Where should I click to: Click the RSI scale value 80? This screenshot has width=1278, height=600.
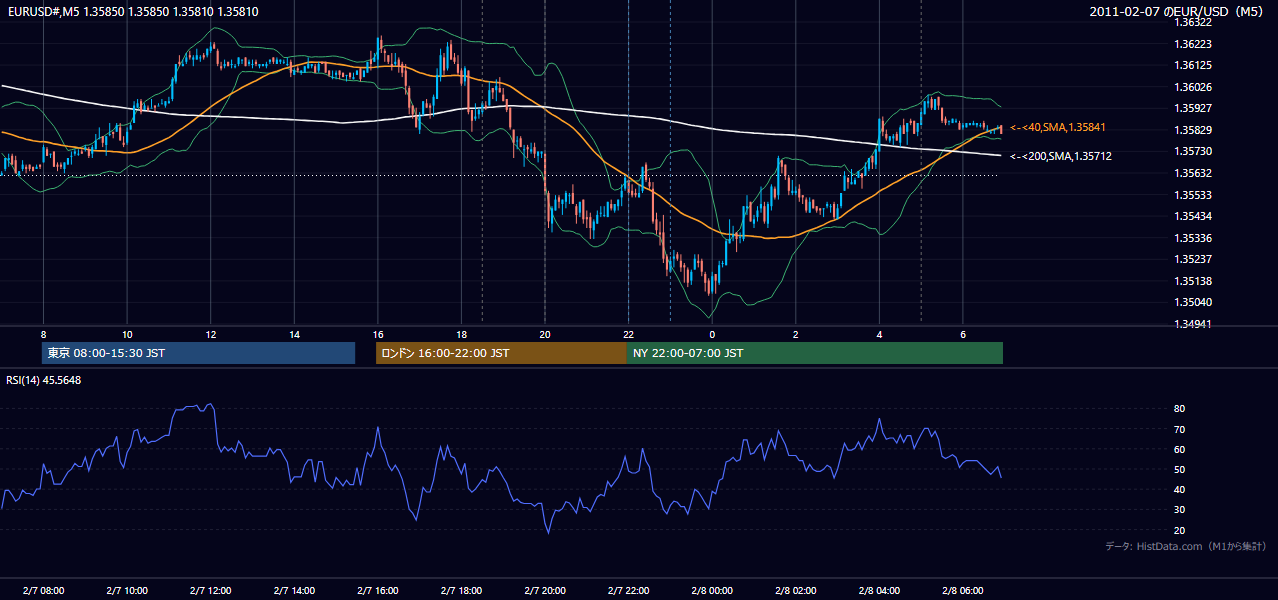point(1180,409)
